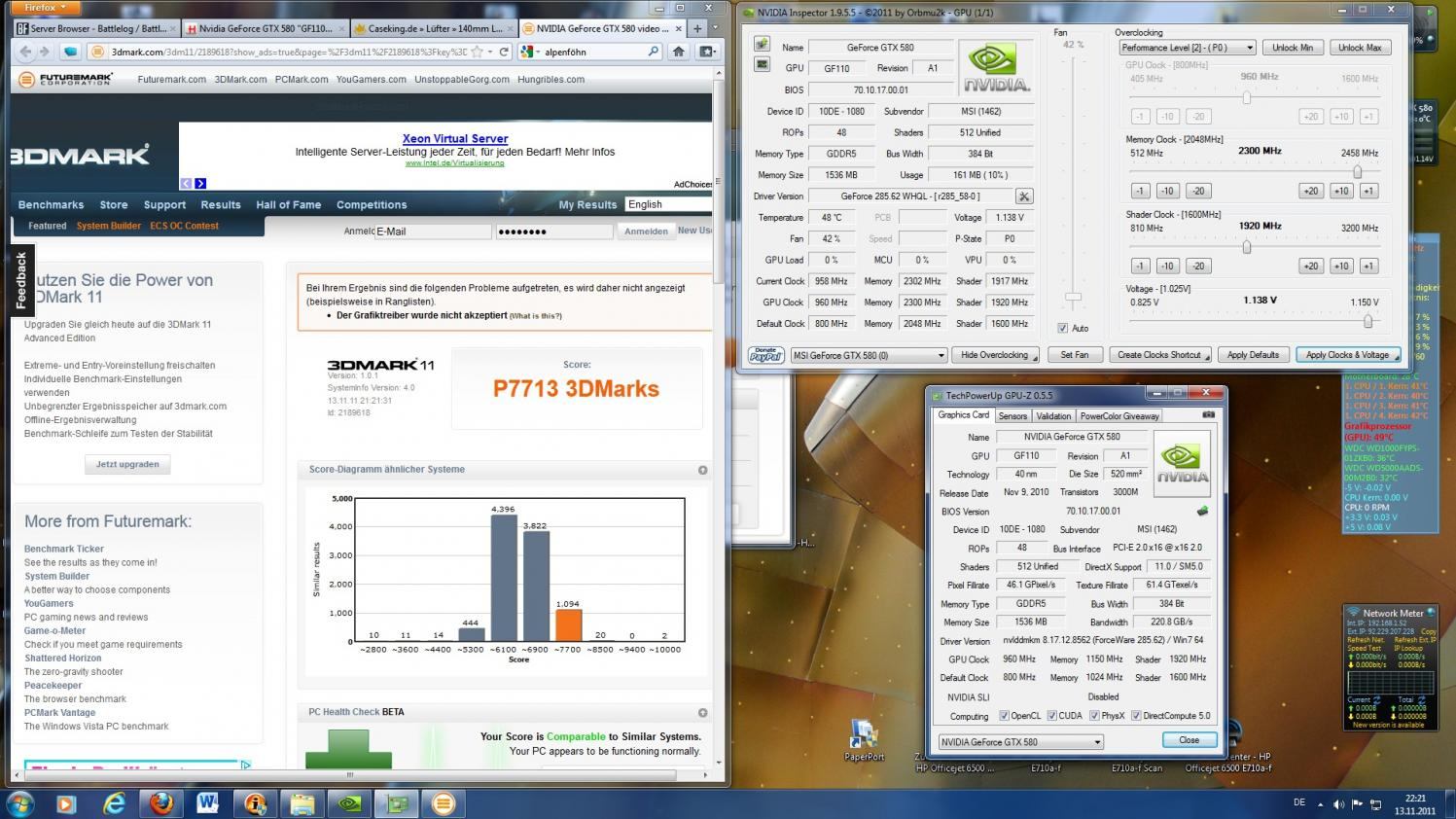Viewport: 1456px width, 819px height.
Task: Toggle the Auto fan checkbox
Action: [1062, 328]
